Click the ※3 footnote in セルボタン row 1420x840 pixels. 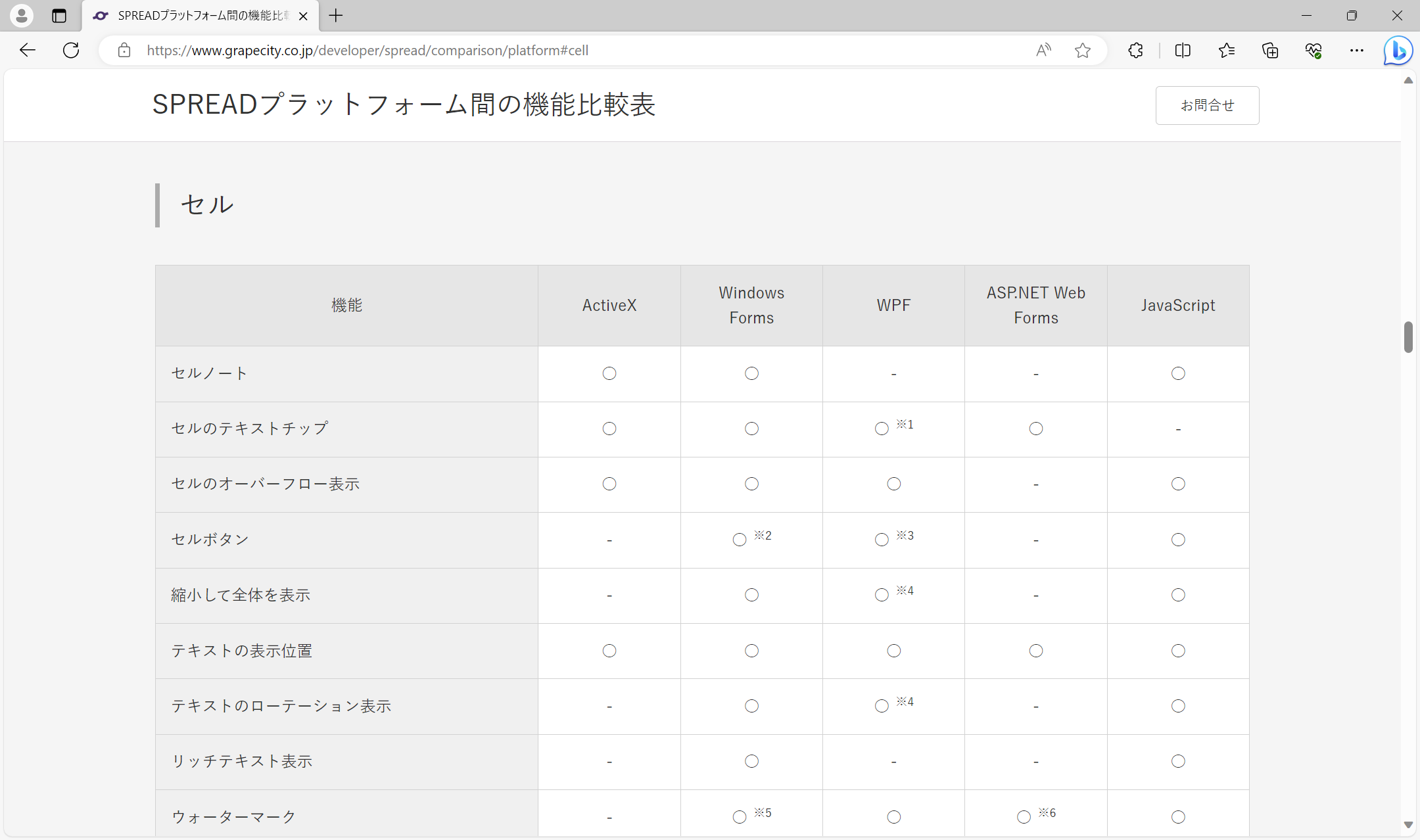coord(905,536)
